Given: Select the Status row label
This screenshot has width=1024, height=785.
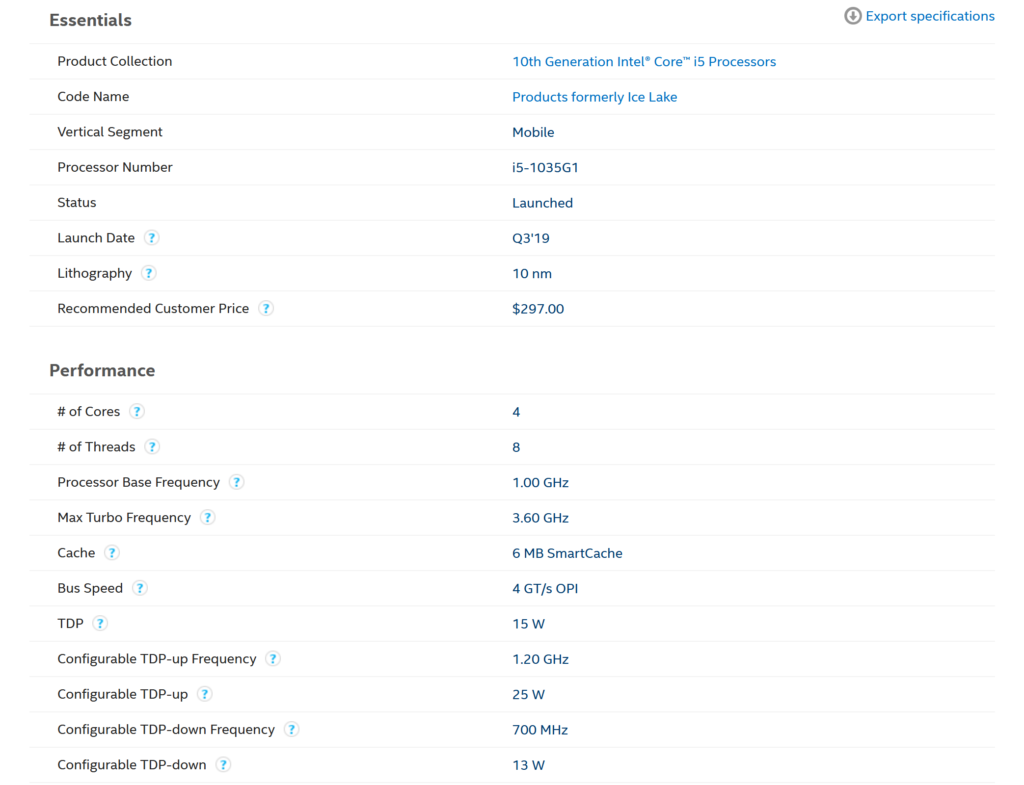Looking at the screenshot, I should (x=77, y=202).
